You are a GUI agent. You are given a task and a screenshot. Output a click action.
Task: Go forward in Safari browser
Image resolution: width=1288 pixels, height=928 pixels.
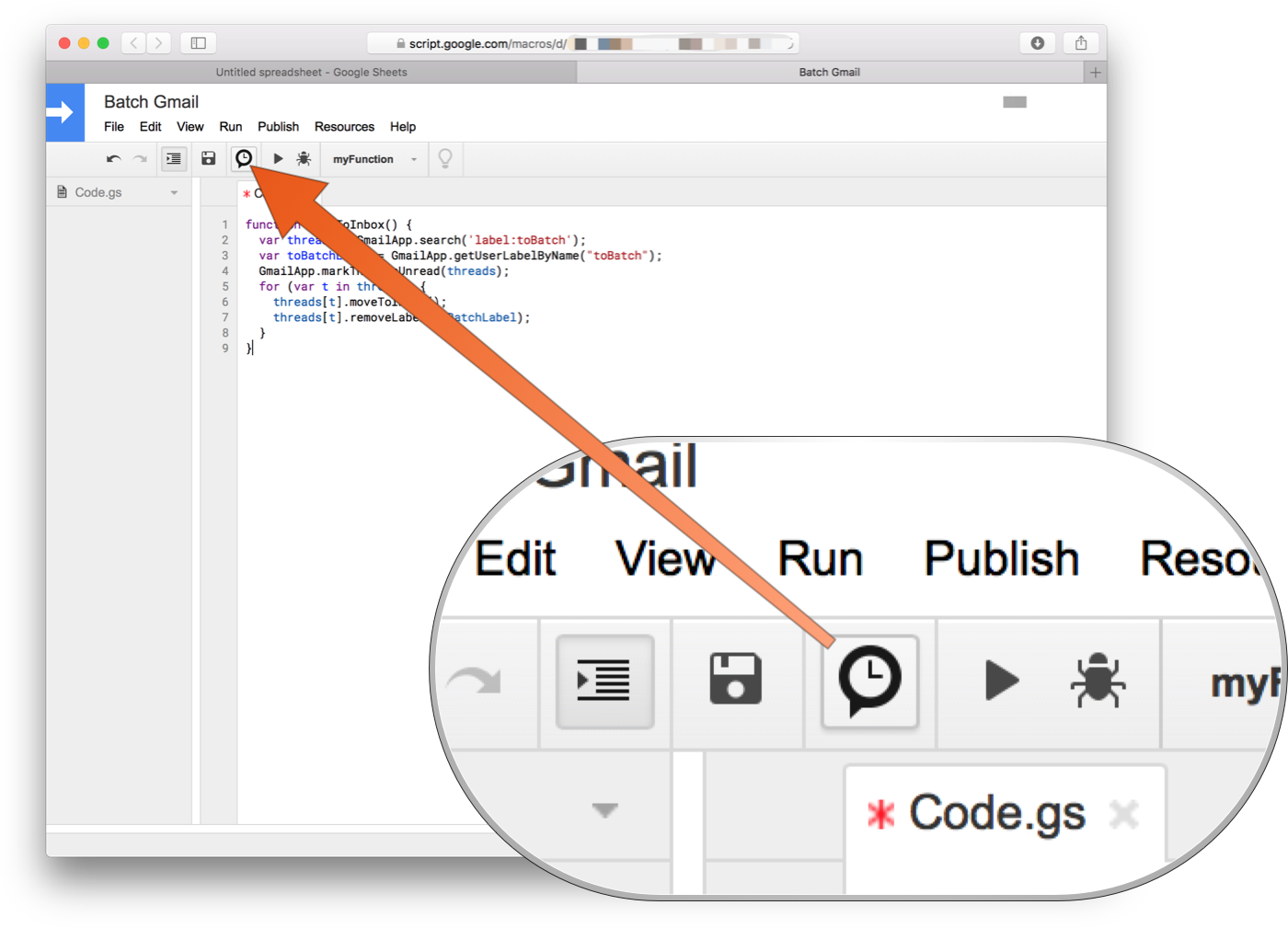pos(158,43)
